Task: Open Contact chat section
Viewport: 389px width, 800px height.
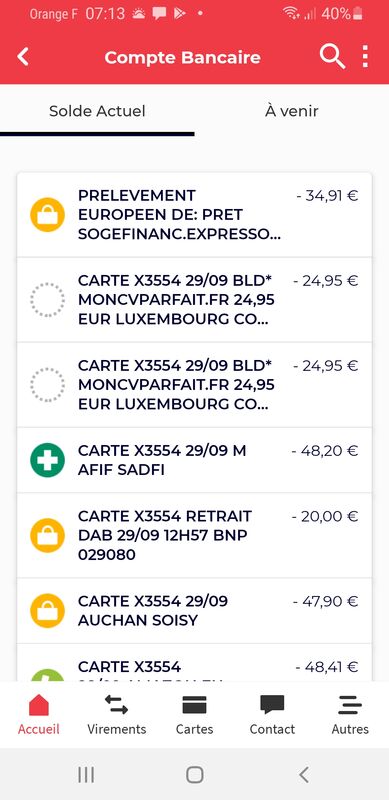Action: point(272,715)
